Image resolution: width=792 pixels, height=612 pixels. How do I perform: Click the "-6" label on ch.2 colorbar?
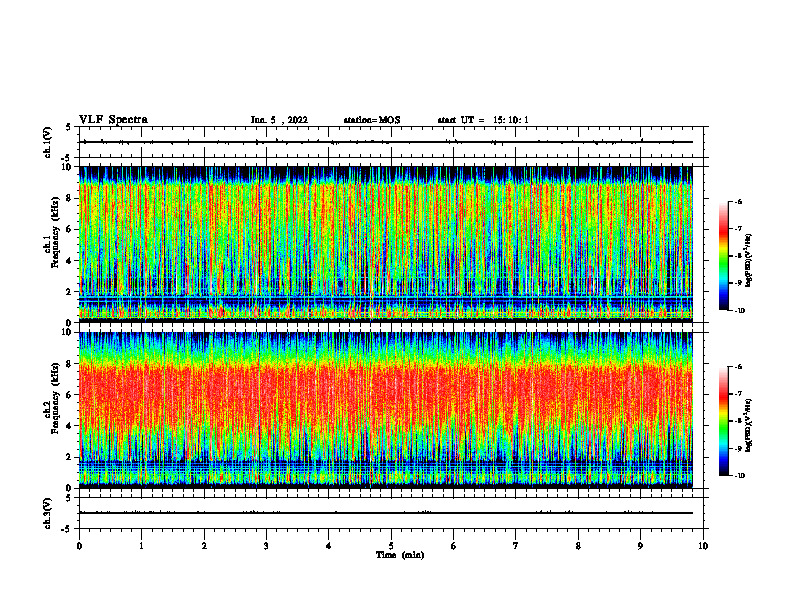(x=738, y=367)
